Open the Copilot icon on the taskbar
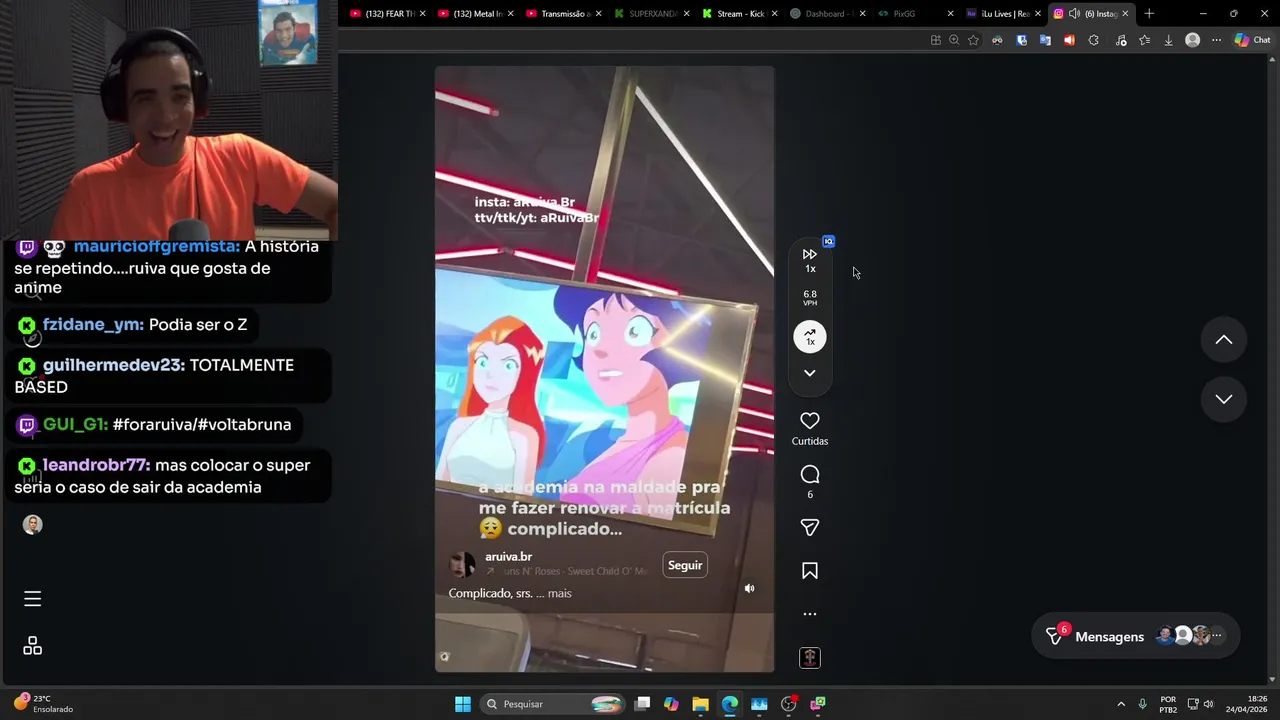Viewport: 1280px width, 720px height. tap(671, 704)
